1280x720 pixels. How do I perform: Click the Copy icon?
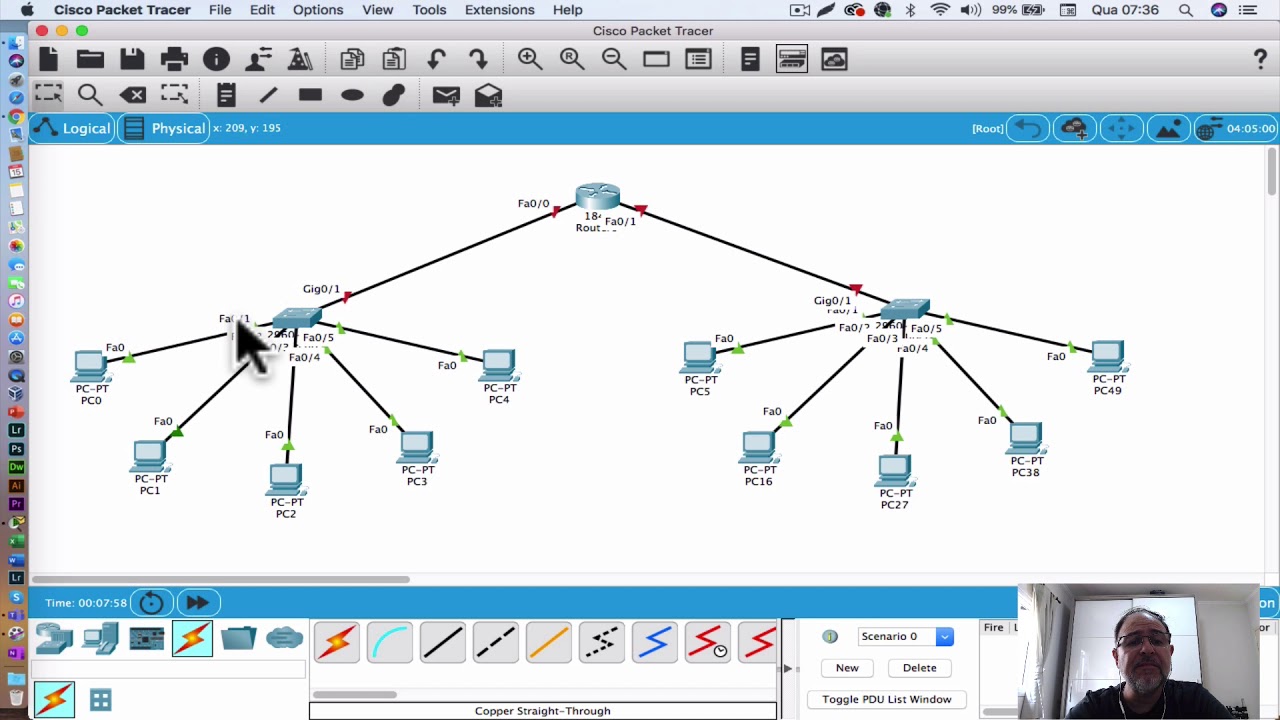[352, 60]
